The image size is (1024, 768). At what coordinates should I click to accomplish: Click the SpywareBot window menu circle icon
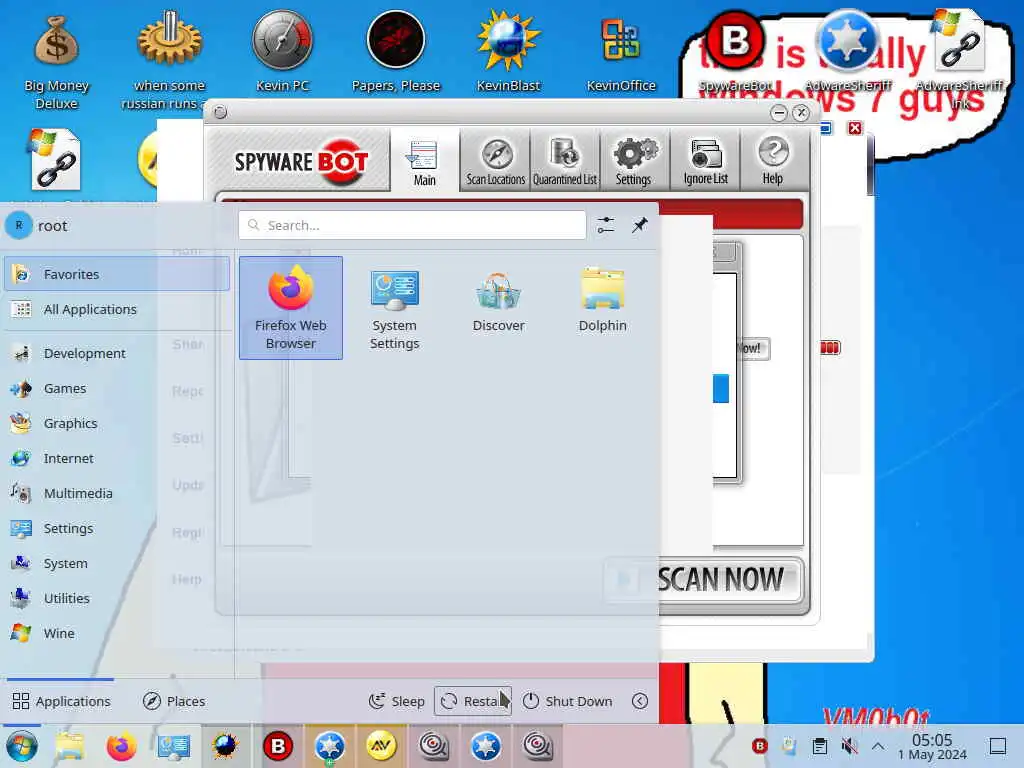(220, 112)
